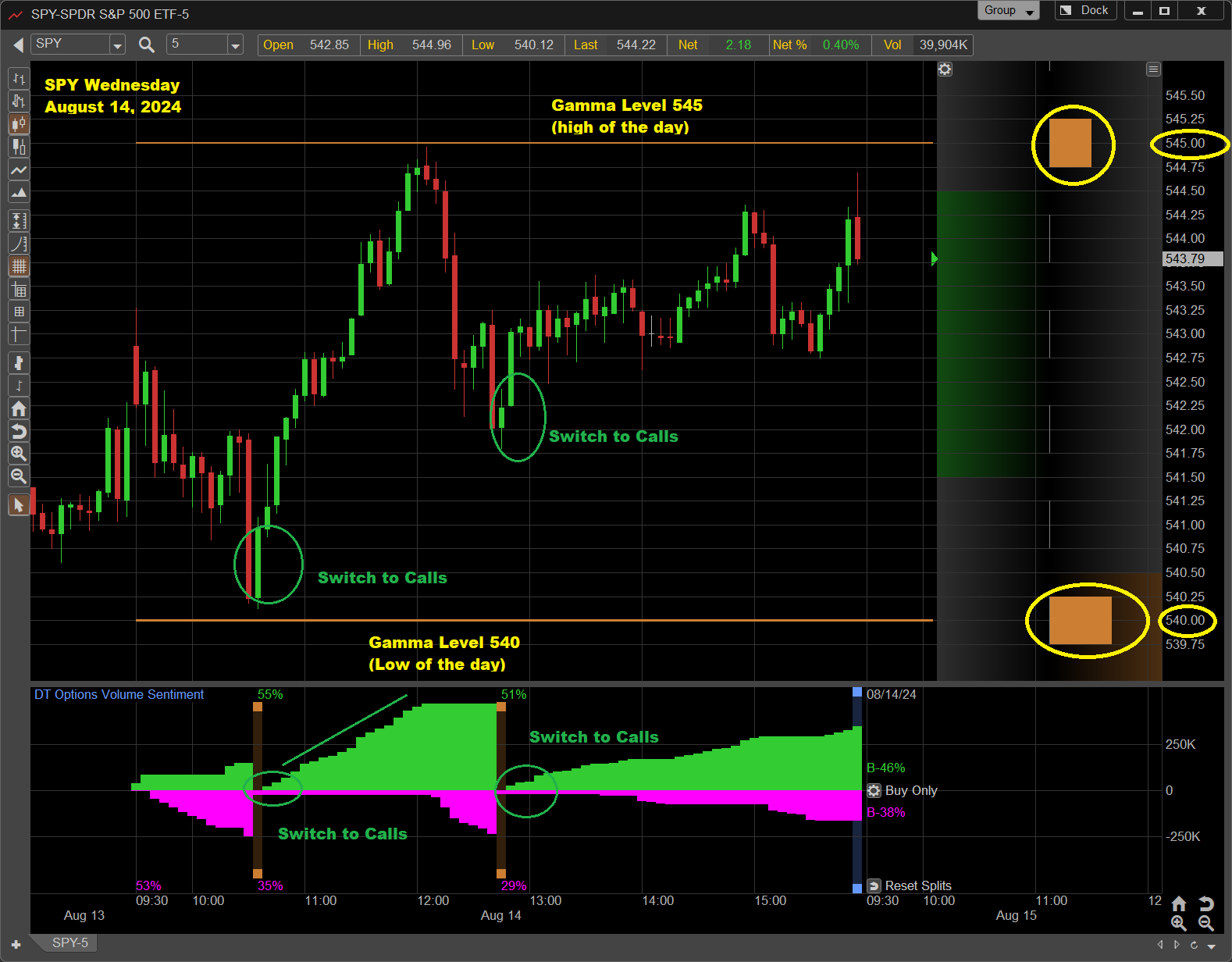Open chart settings gear above price panel
This screenshot has width=1232, height=962.
click(945, 69)
